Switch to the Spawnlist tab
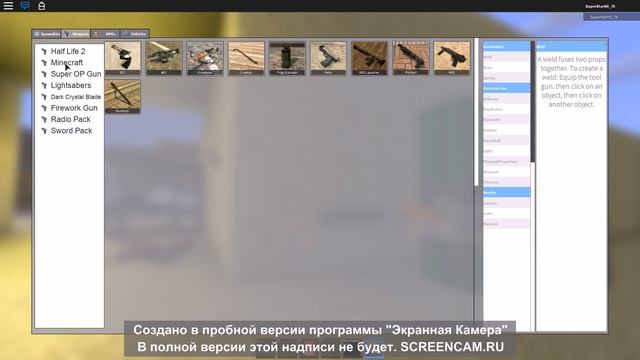This screenshot has width=640, height=360. click(x=47, y=34)
